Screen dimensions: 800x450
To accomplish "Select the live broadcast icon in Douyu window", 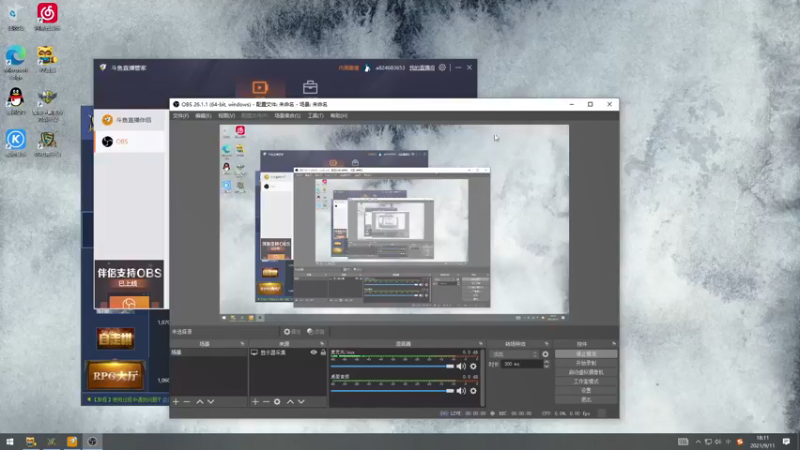I will tap(260, 88).
